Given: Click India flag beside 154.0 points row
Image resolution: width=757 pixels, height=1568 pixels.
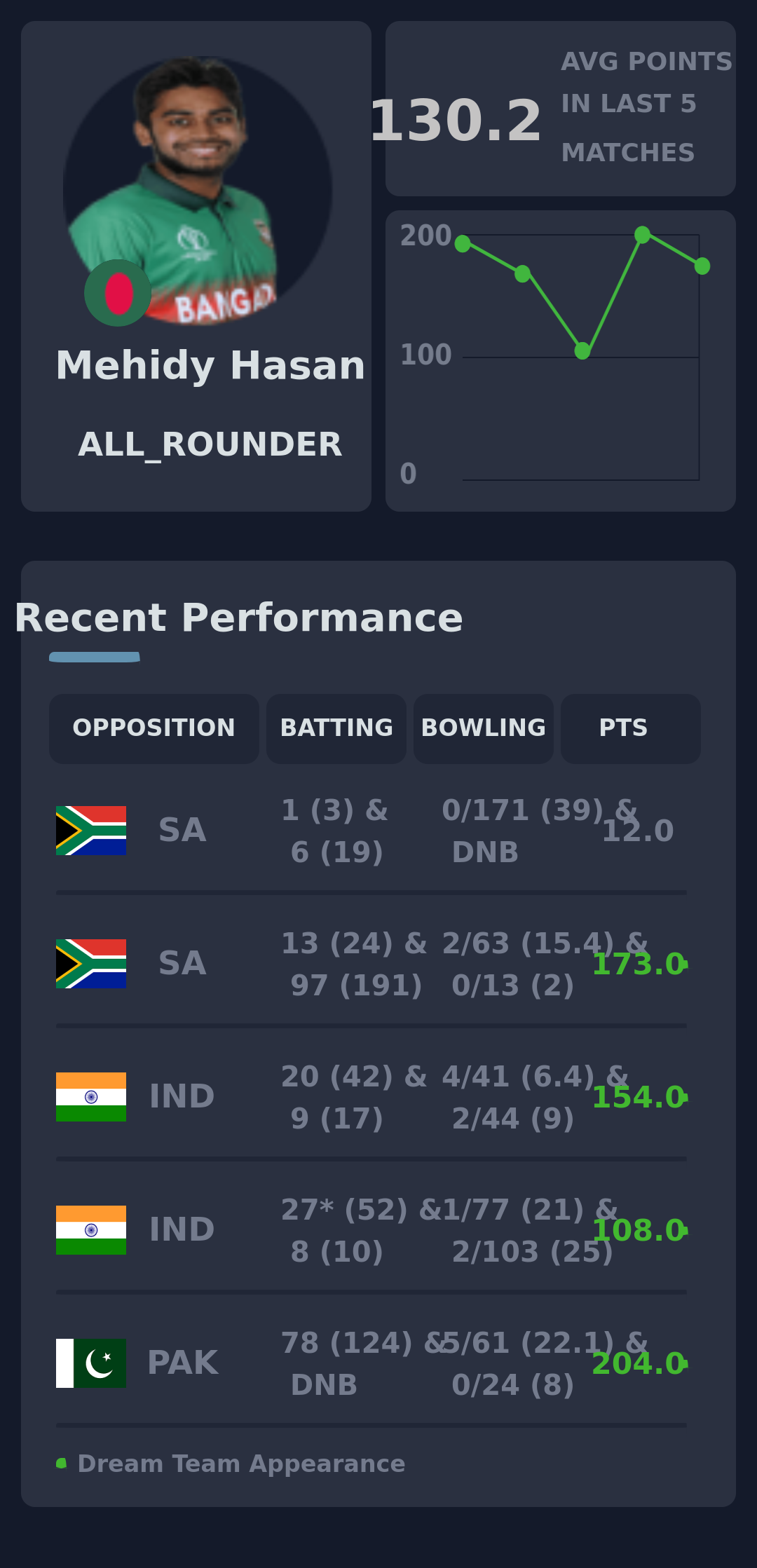Looking at the screenshot, I should pyautogui.click(x=91, y=1097).
